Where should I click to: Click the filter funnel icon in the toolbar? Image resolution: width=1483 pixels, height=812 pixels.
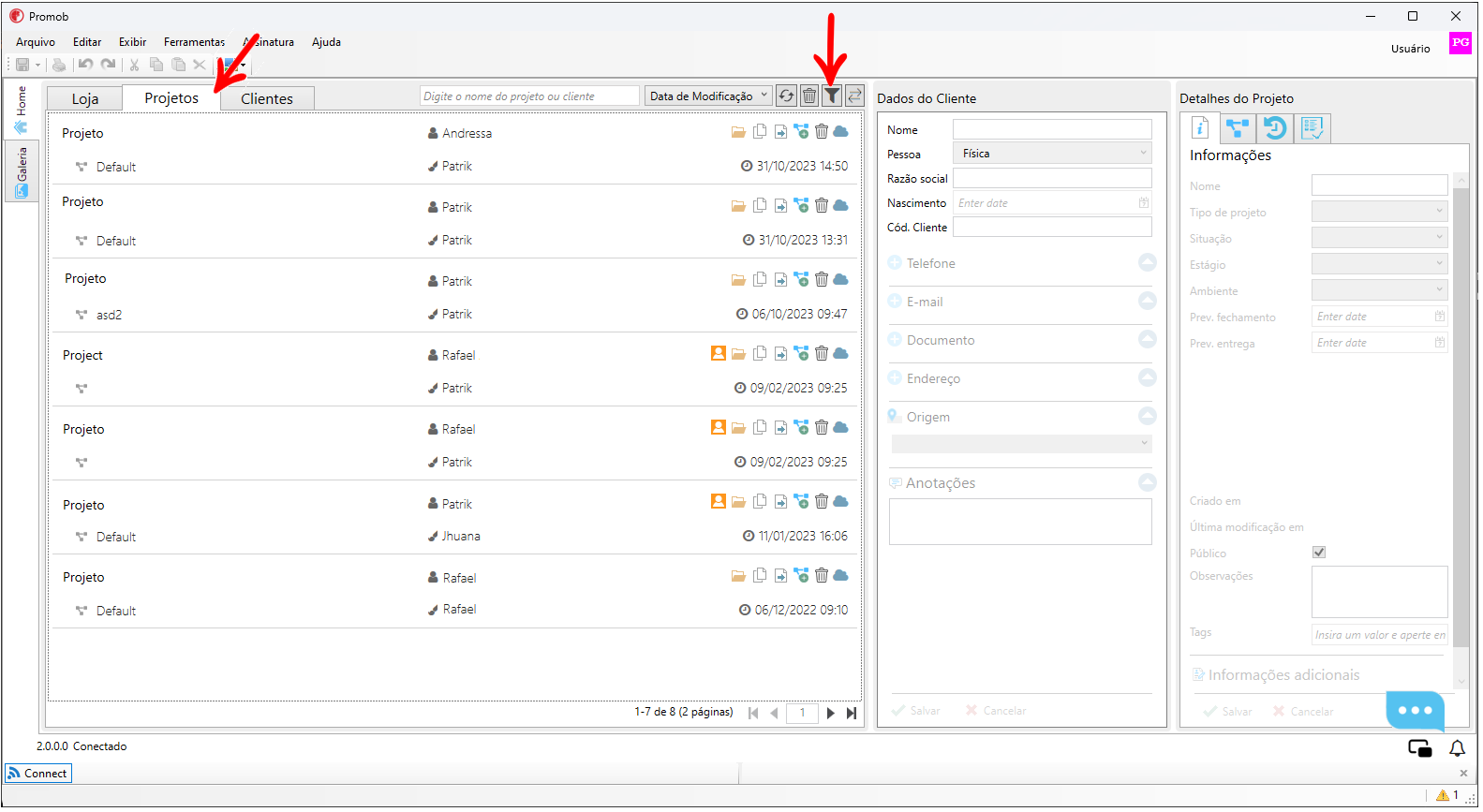(832, 96)
